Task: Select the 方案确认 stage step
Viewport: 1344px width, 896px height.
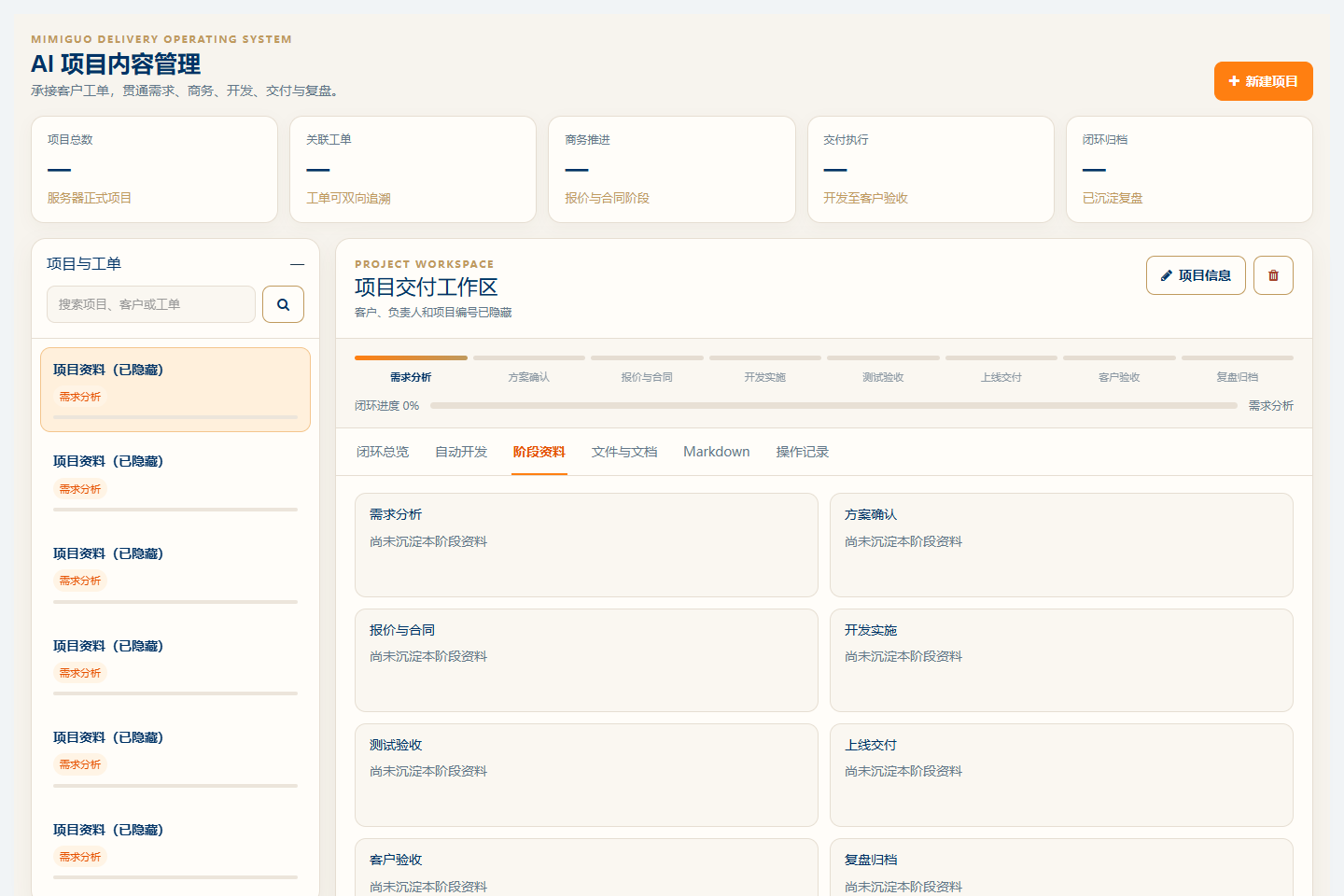Action: click(529, 370)
